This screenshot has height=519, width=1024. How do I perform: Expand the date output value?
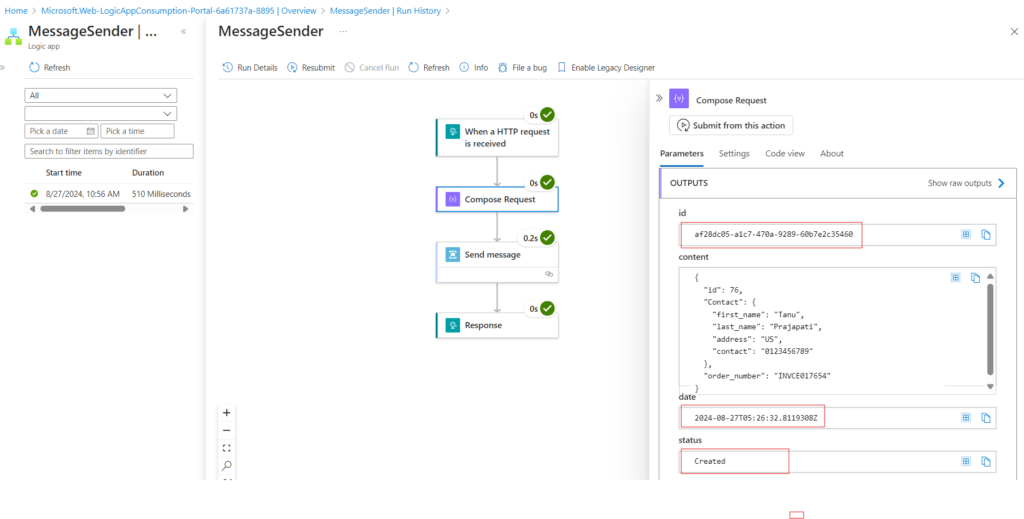pos(966,418)
